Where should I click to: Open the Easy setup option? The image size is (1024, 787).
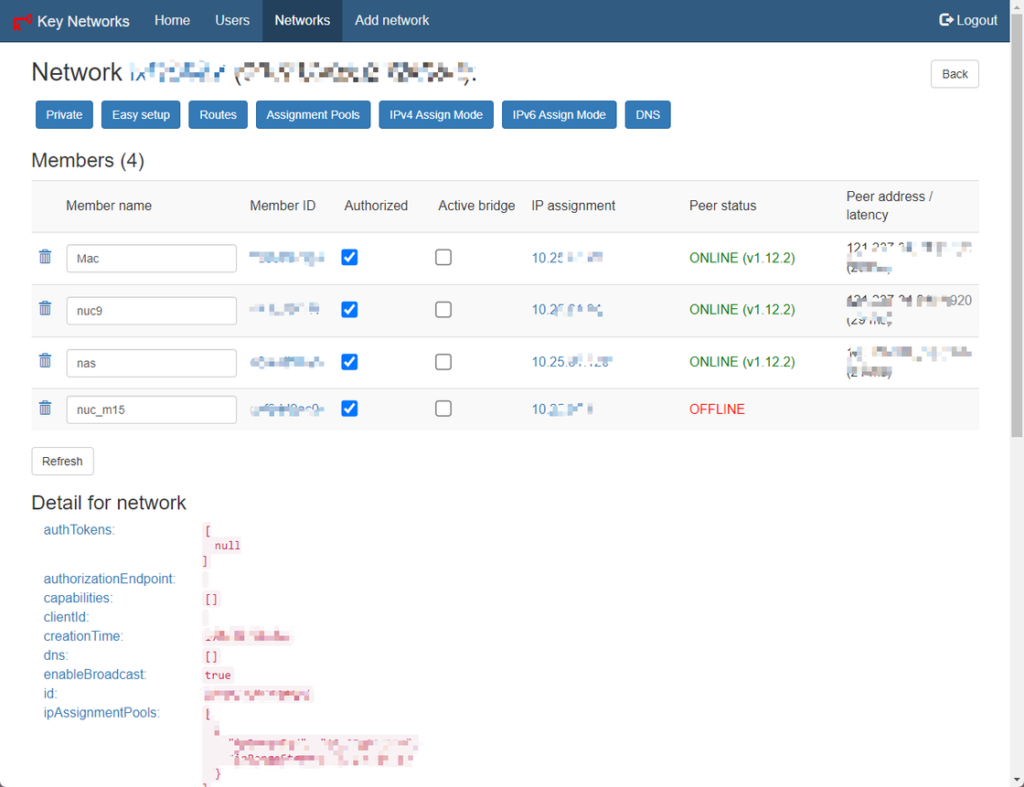pyautogui.click(x=140, y=115)
